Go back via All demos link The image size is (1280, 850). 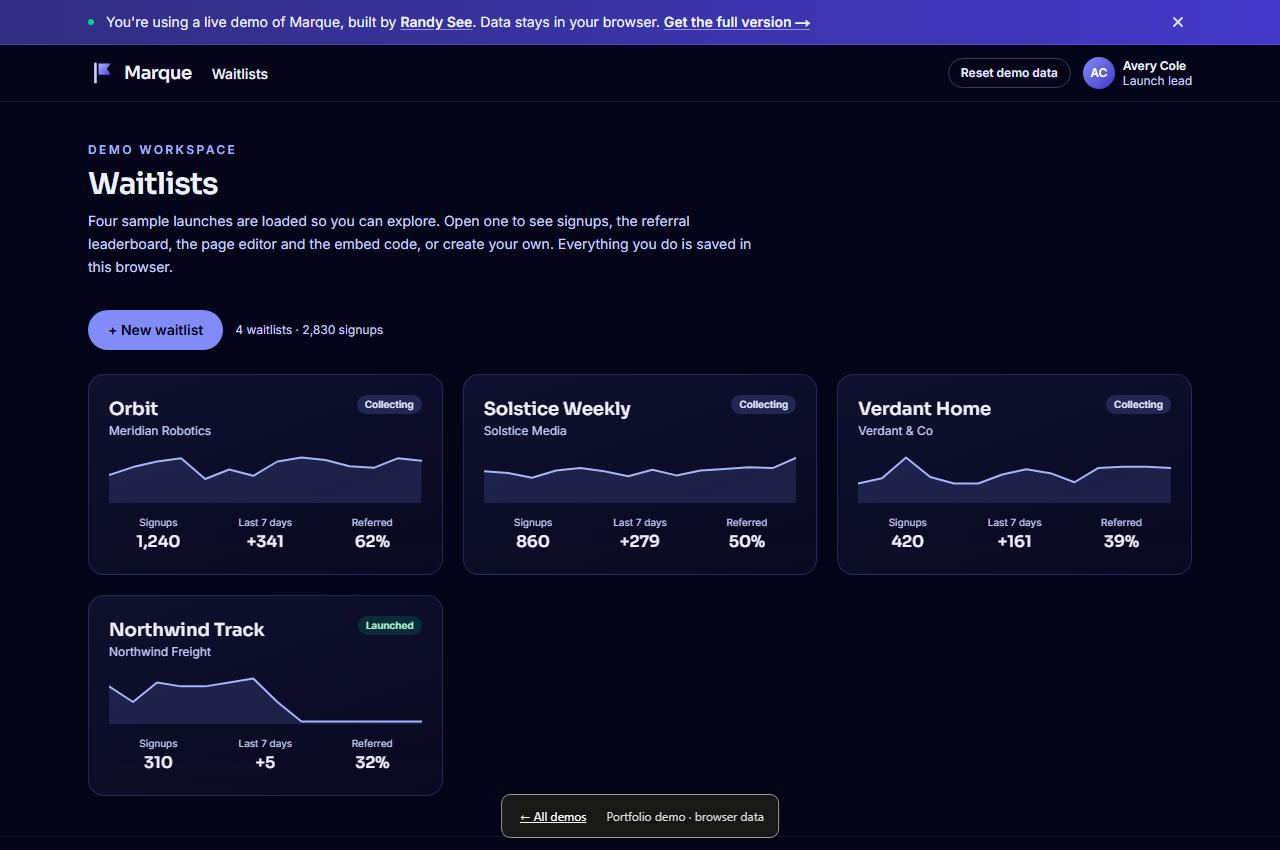(x=553, y=817)
